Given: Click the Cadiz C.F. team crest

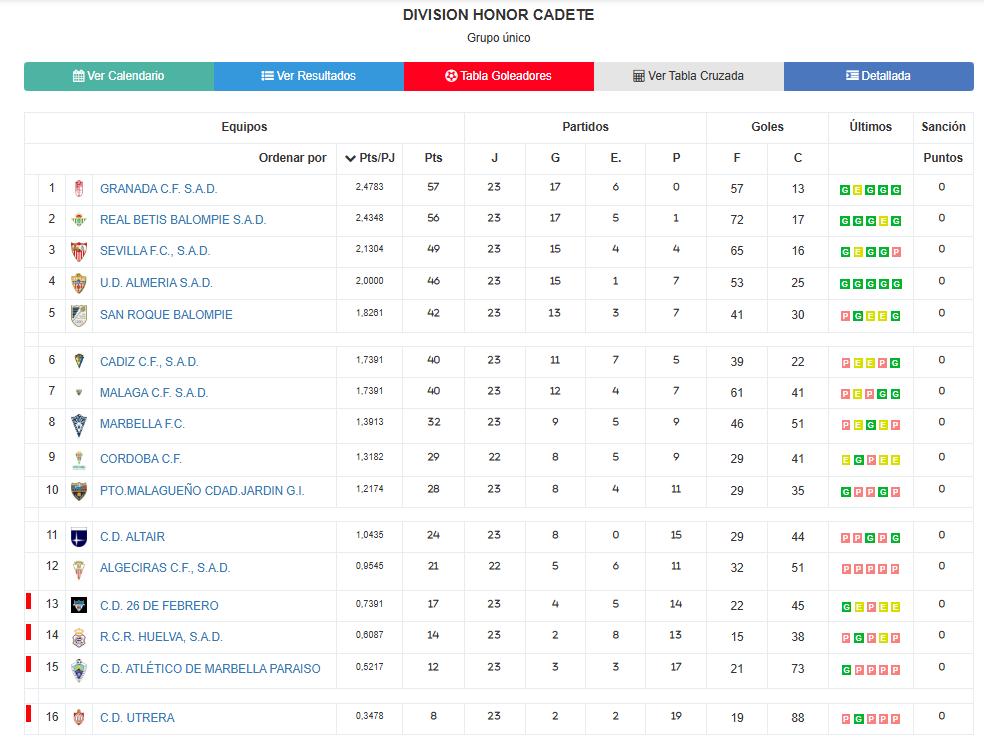Looking at the screenshot, I should click(78, 361).
